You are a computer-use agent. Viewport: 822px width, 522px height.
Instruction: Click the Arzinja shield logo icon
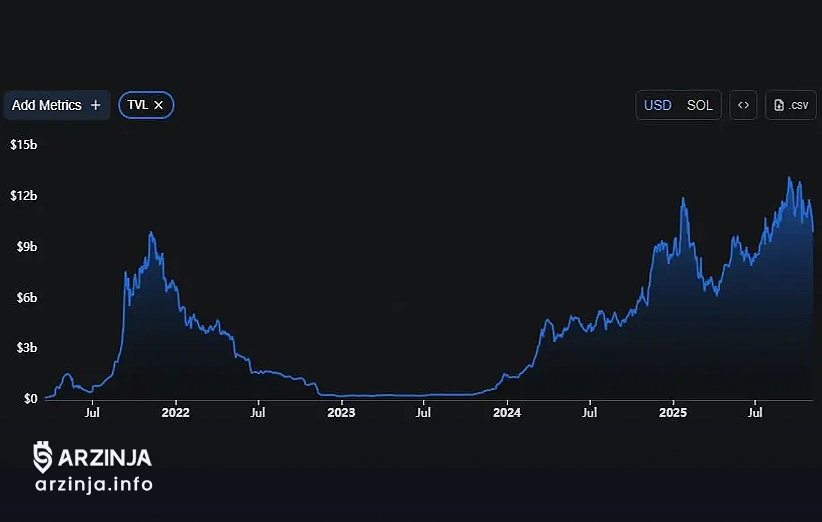click(43, 457)
